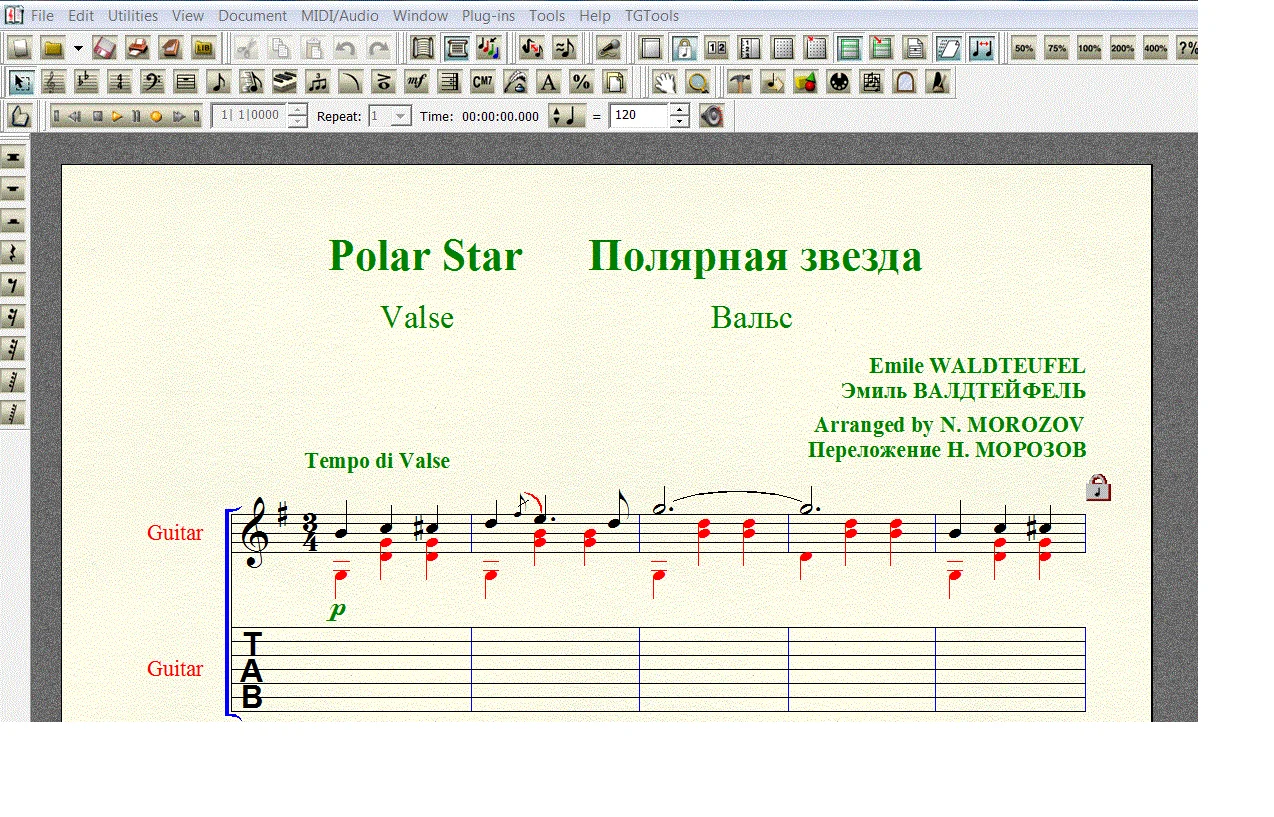The height and width of the screenshot is (817, 1274).
Task: Decrease the tempo value with down arrow
Action: click(x=679, y=122)
